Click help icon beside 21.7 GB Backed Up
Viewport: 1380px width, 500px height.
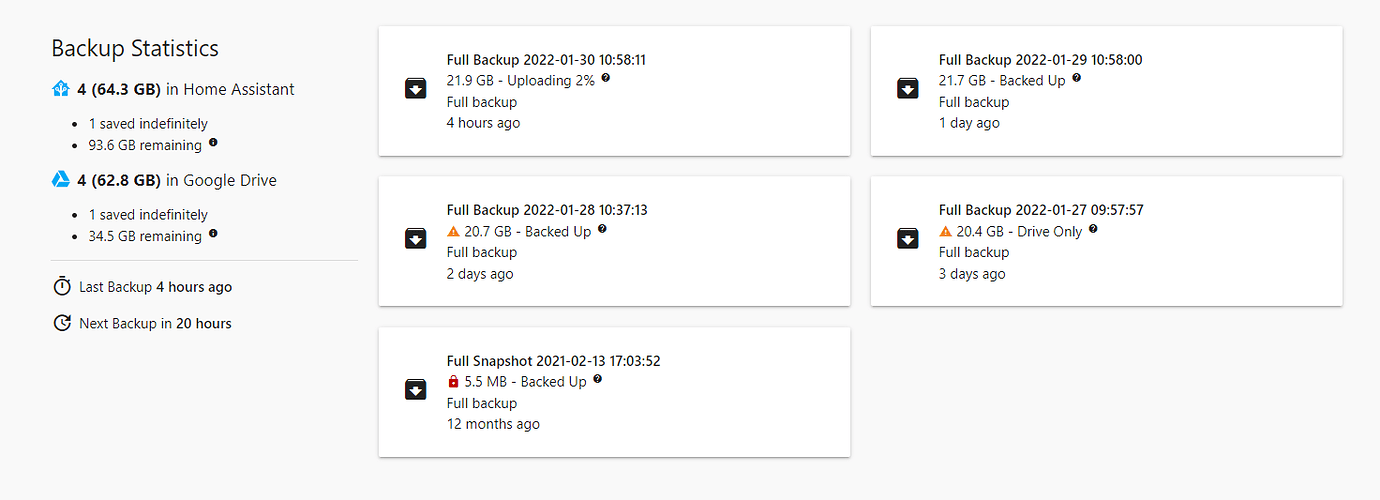[1077, 78]
